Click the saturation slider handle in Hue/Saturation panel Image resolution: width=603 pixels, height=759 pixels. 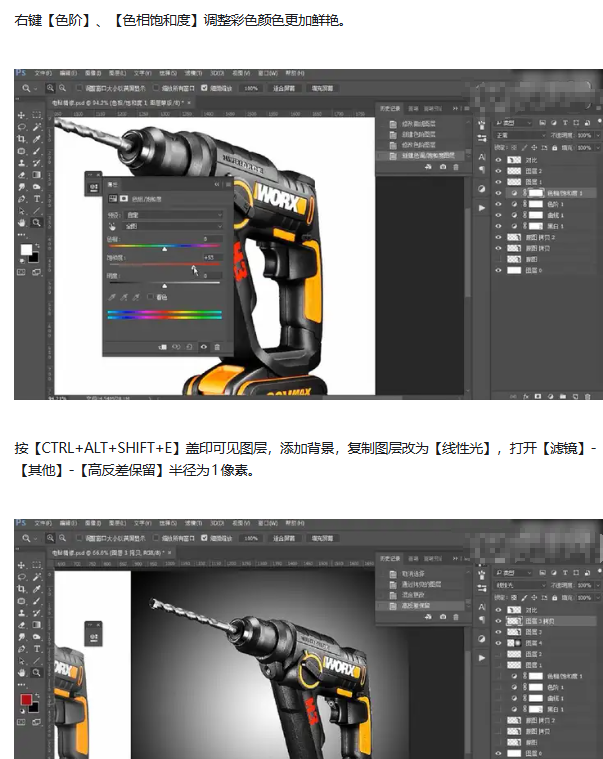pyautogui.click(x=194, y=268)
